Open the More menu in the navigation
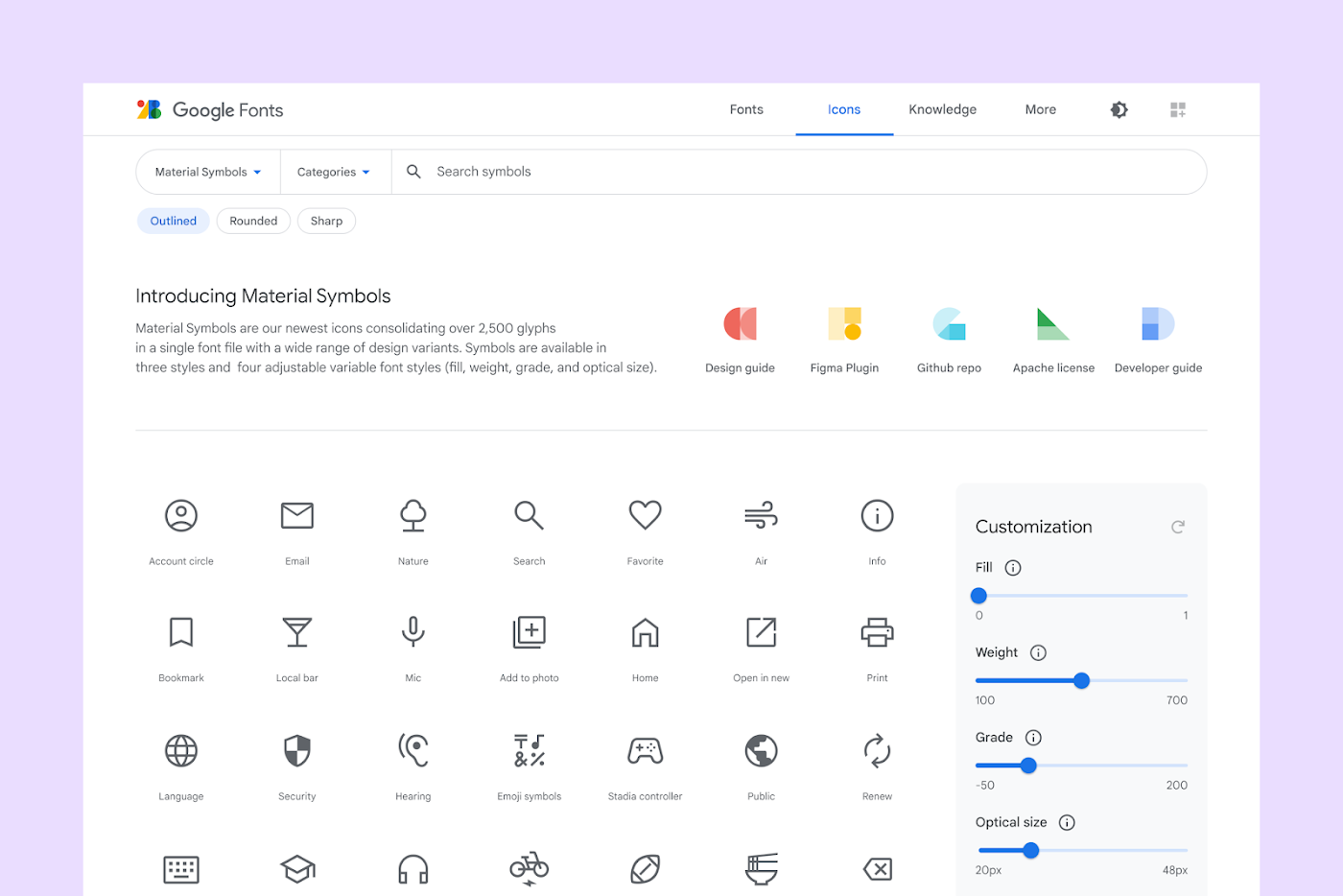The width and height of the screenshot is (1343, 896). tap(1040, 108)
